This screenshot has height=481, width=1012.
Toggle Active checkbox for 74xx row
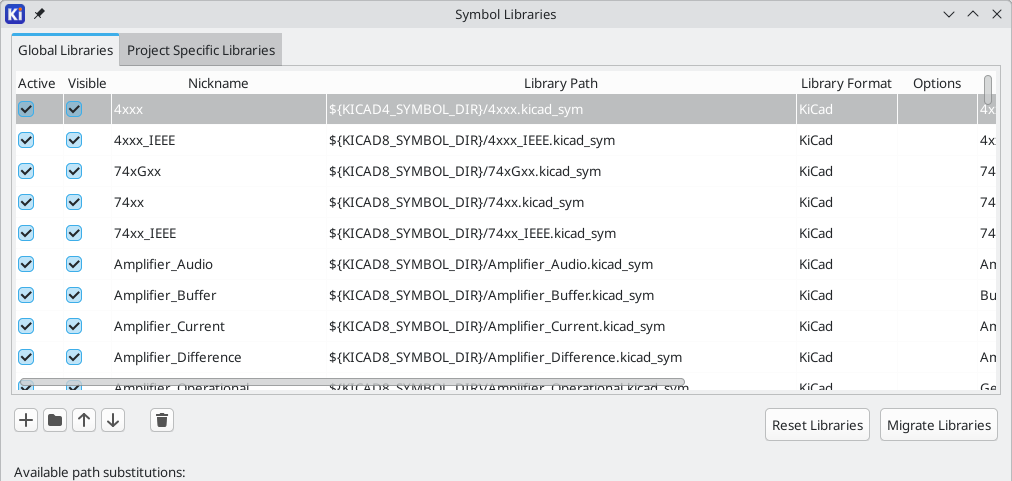coord(26,202)
